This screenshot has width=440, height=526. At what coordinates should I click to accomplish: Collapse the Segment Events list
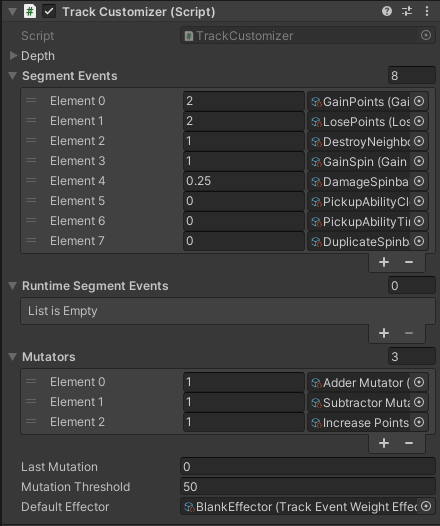(x=12, y=76)
